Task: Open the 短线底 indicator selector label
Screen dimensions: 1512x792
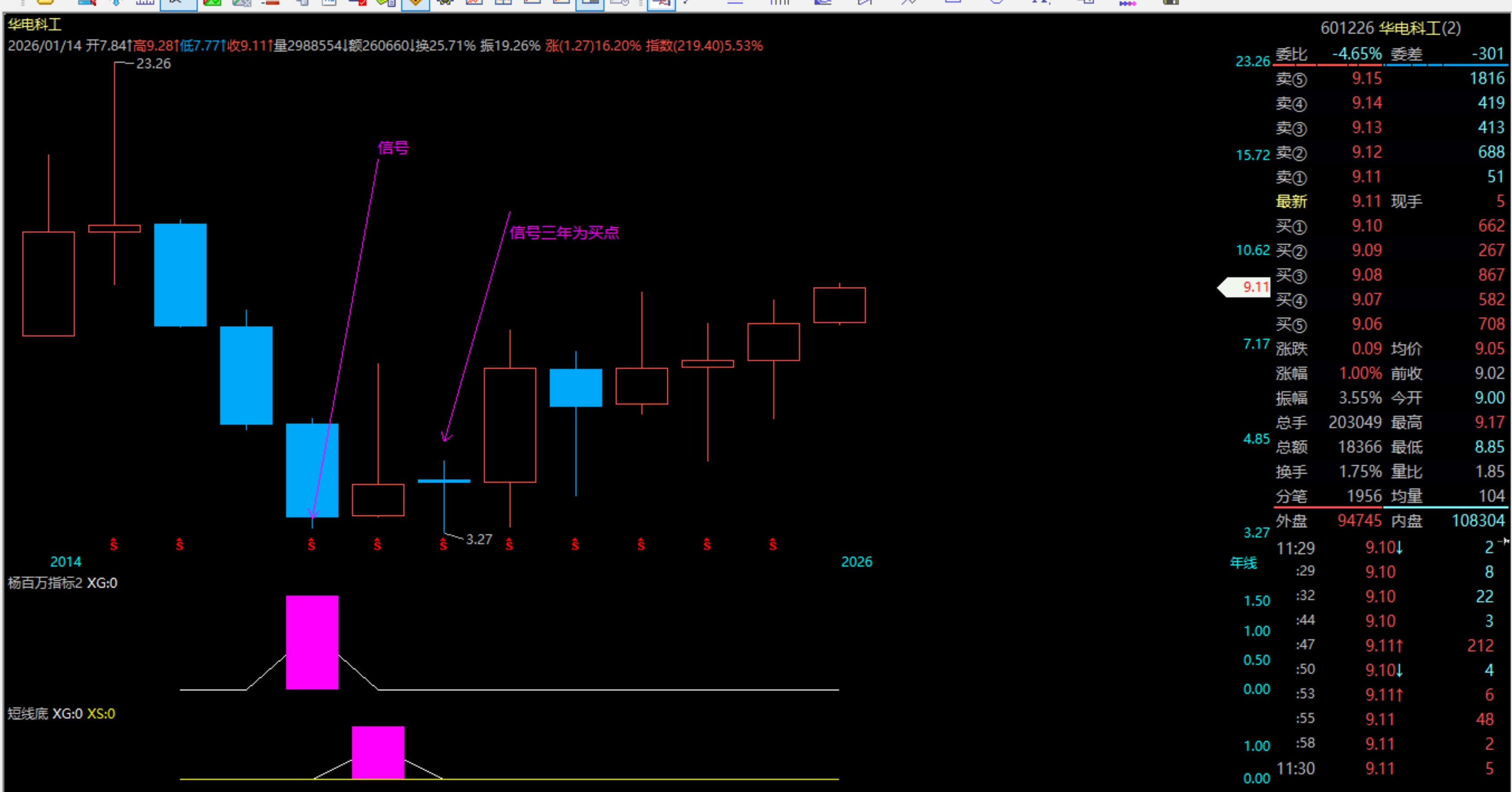Action: point(28,713)
